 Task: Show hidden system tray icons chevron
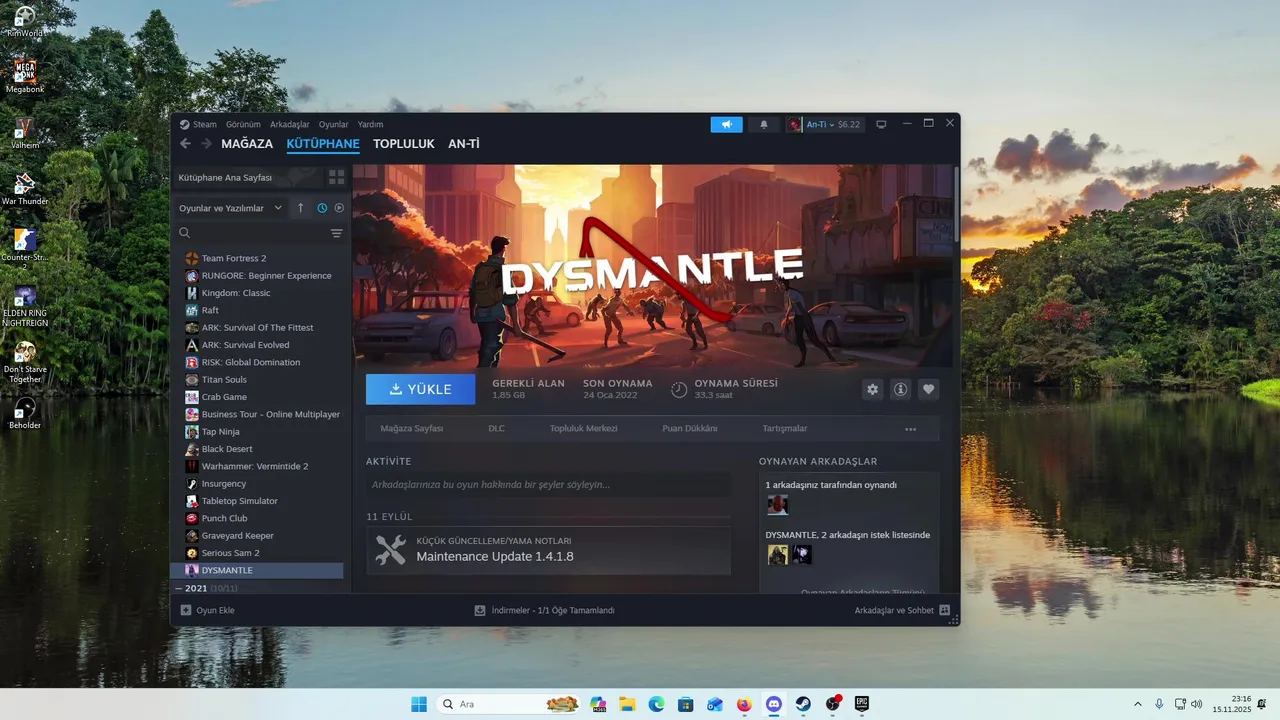[x=1137, y=704]
